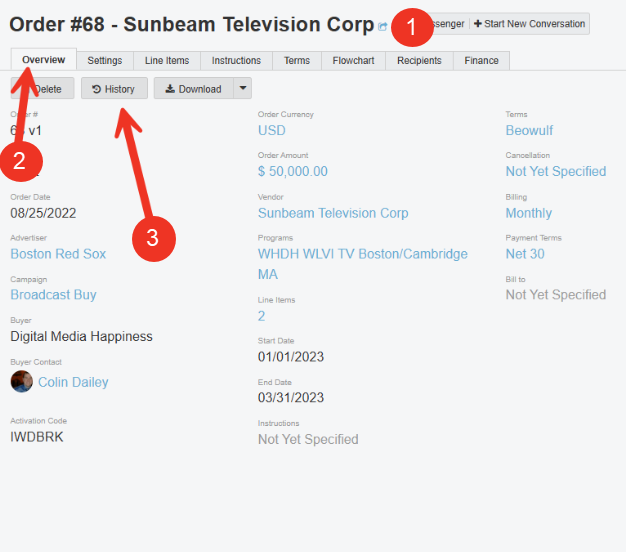Open Colin Dailey buyer contact link

point(73,382)
